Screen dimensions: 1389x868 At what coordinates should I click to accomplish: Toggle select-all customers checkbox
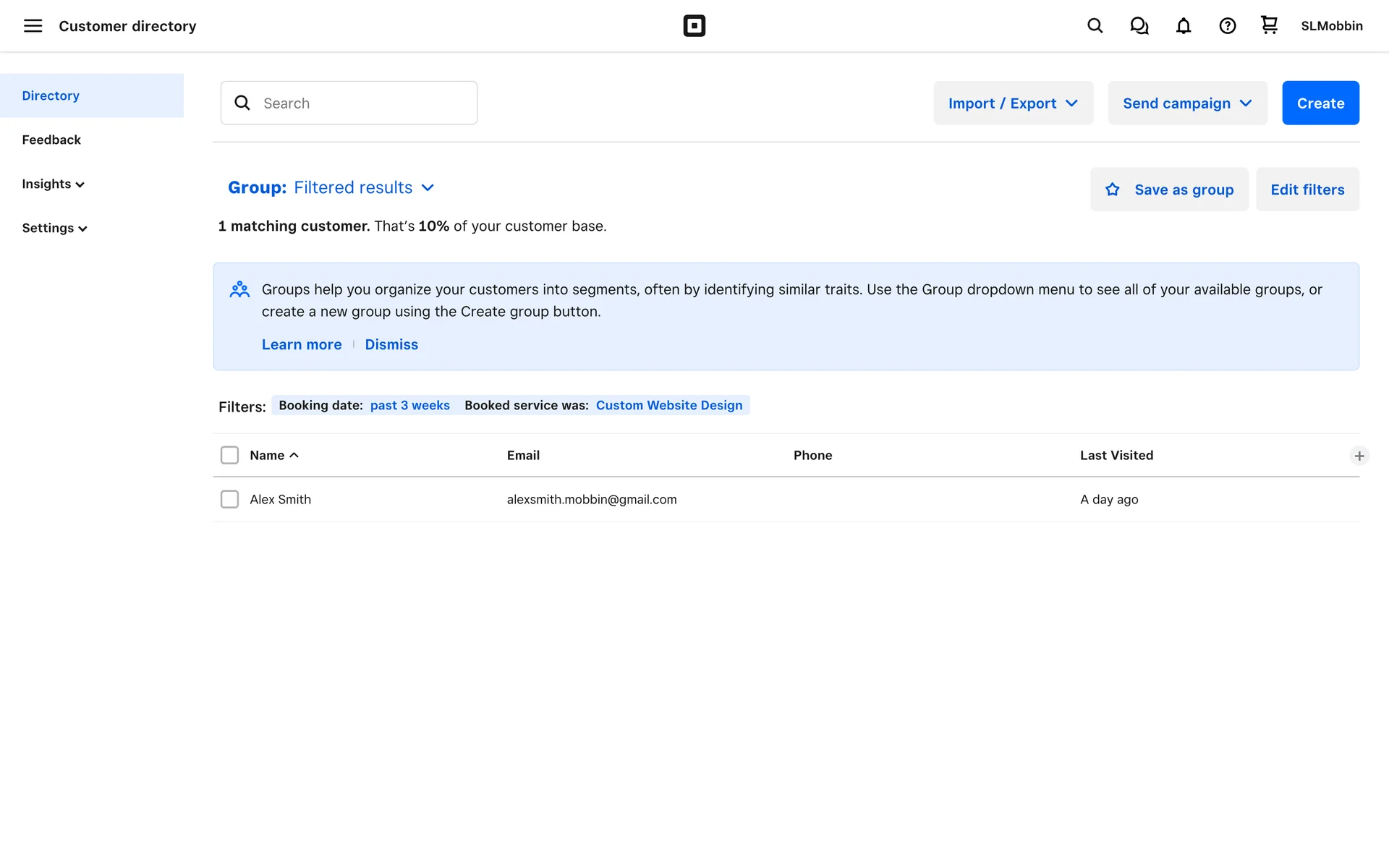point(229,455)
